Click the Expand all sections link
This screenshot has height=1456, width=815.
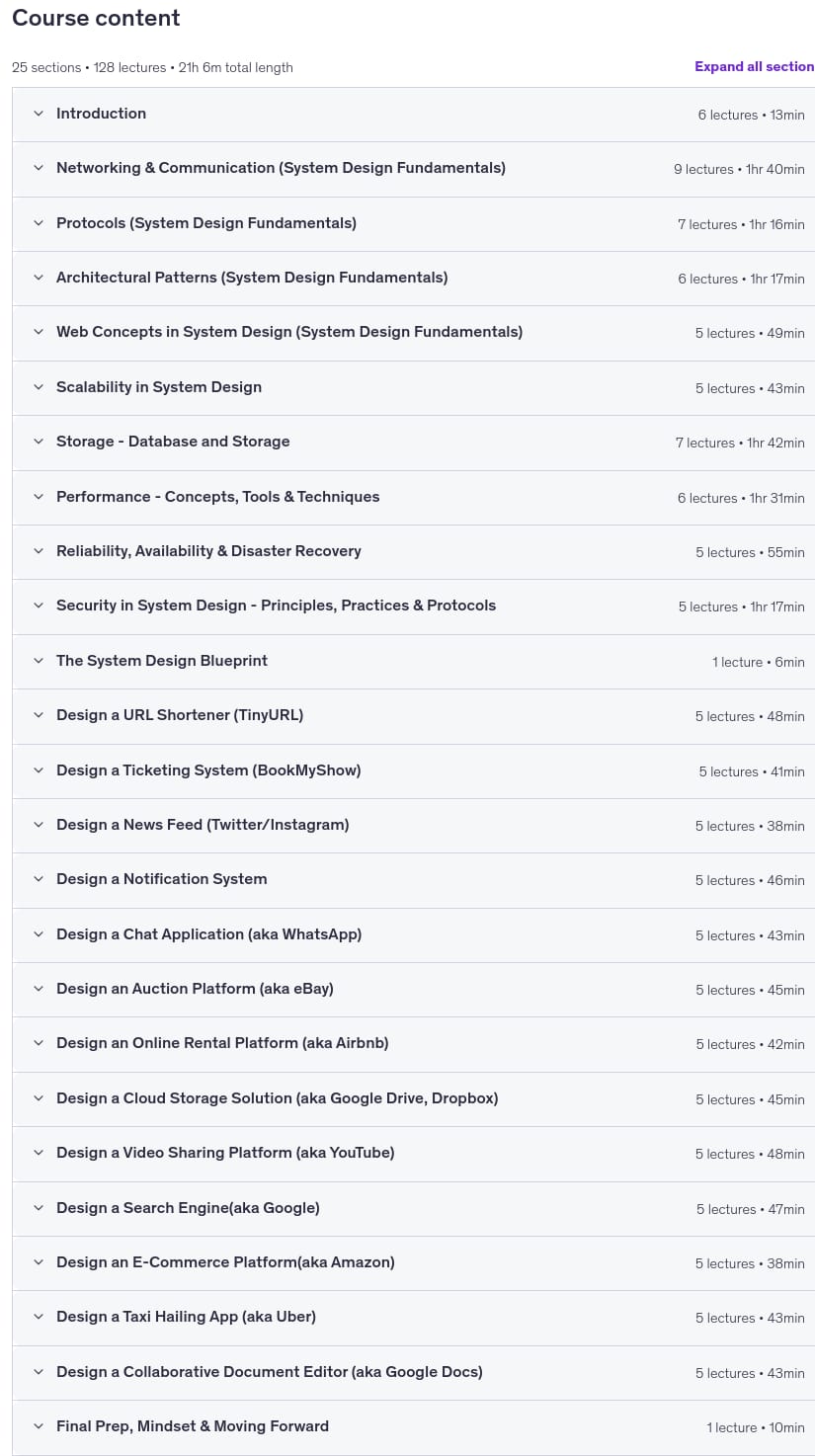[754, 67]
